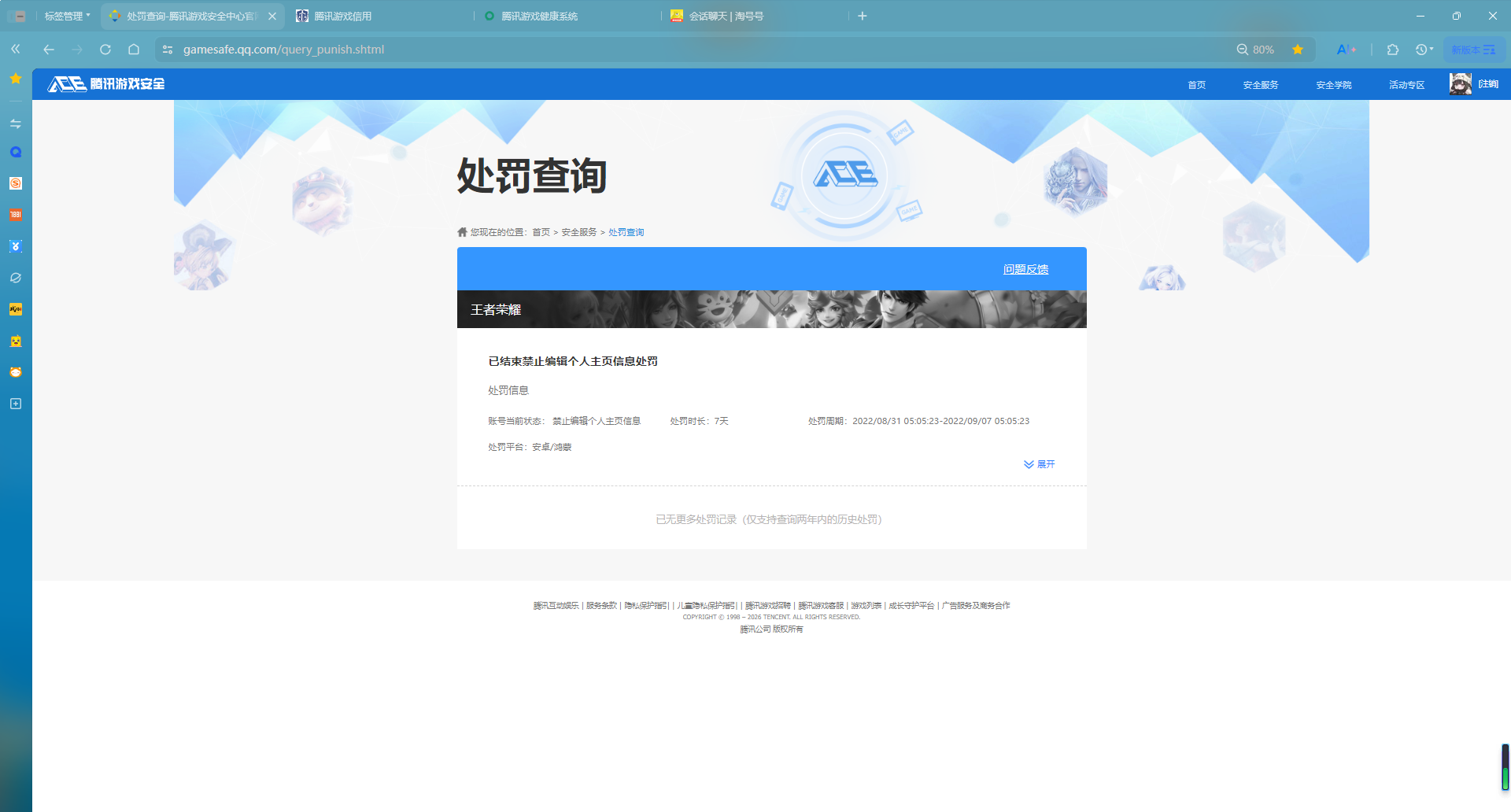Open the yellow character sidebar icon
1511x812 pixels.
click(x=16, y=341)
